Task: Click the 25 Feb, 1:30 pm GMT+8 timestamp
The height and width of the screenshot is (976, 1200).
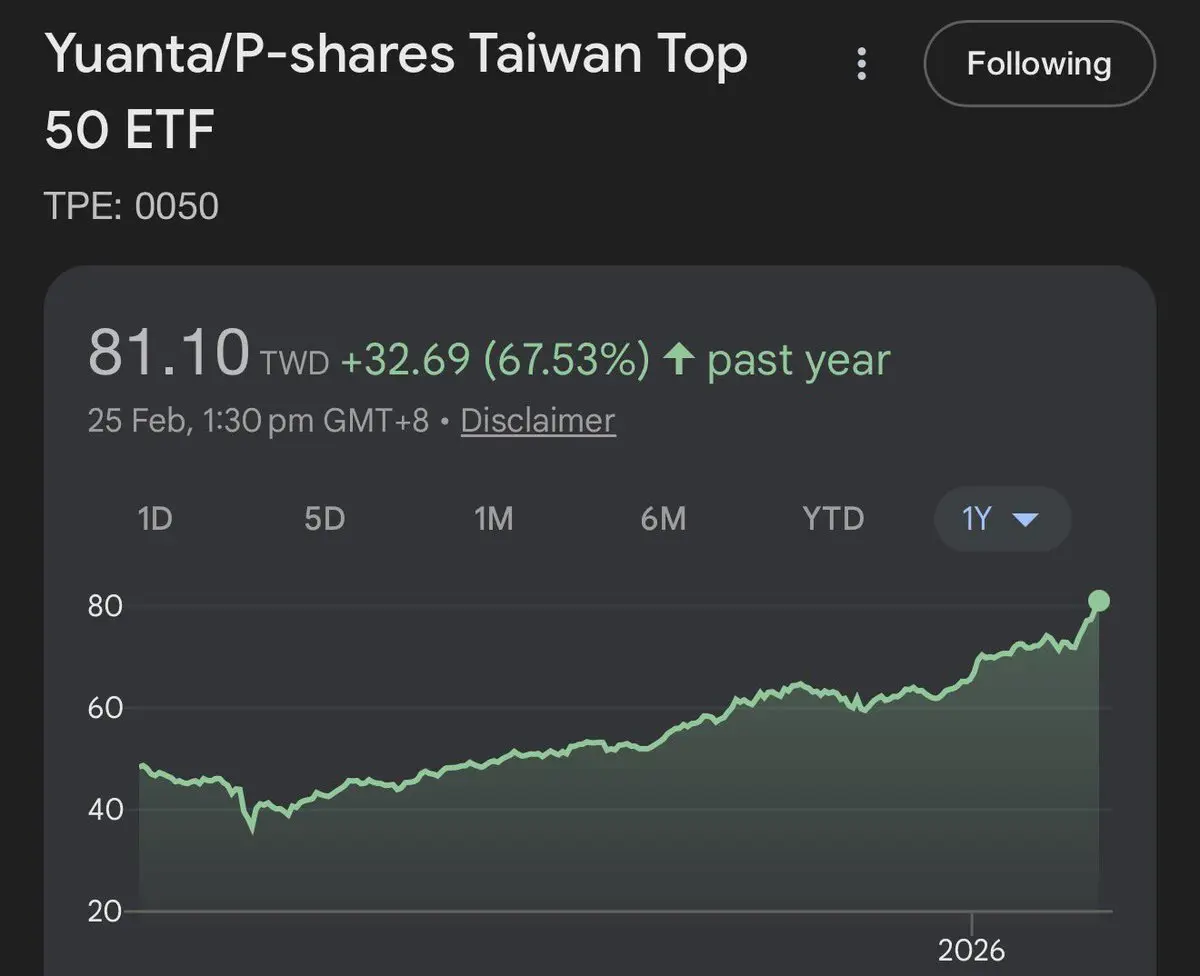Action: [x=258, y=421]
